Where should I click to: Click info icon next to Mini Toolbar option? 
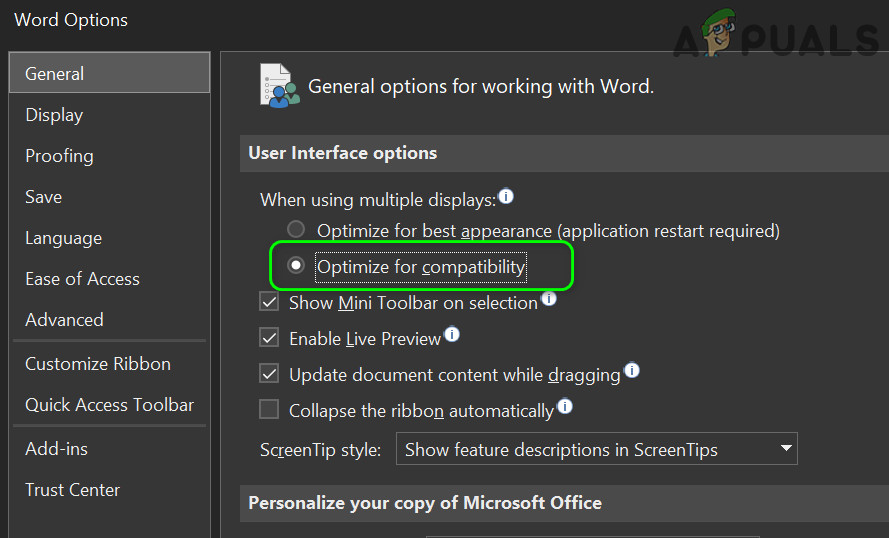coord(549,299)
